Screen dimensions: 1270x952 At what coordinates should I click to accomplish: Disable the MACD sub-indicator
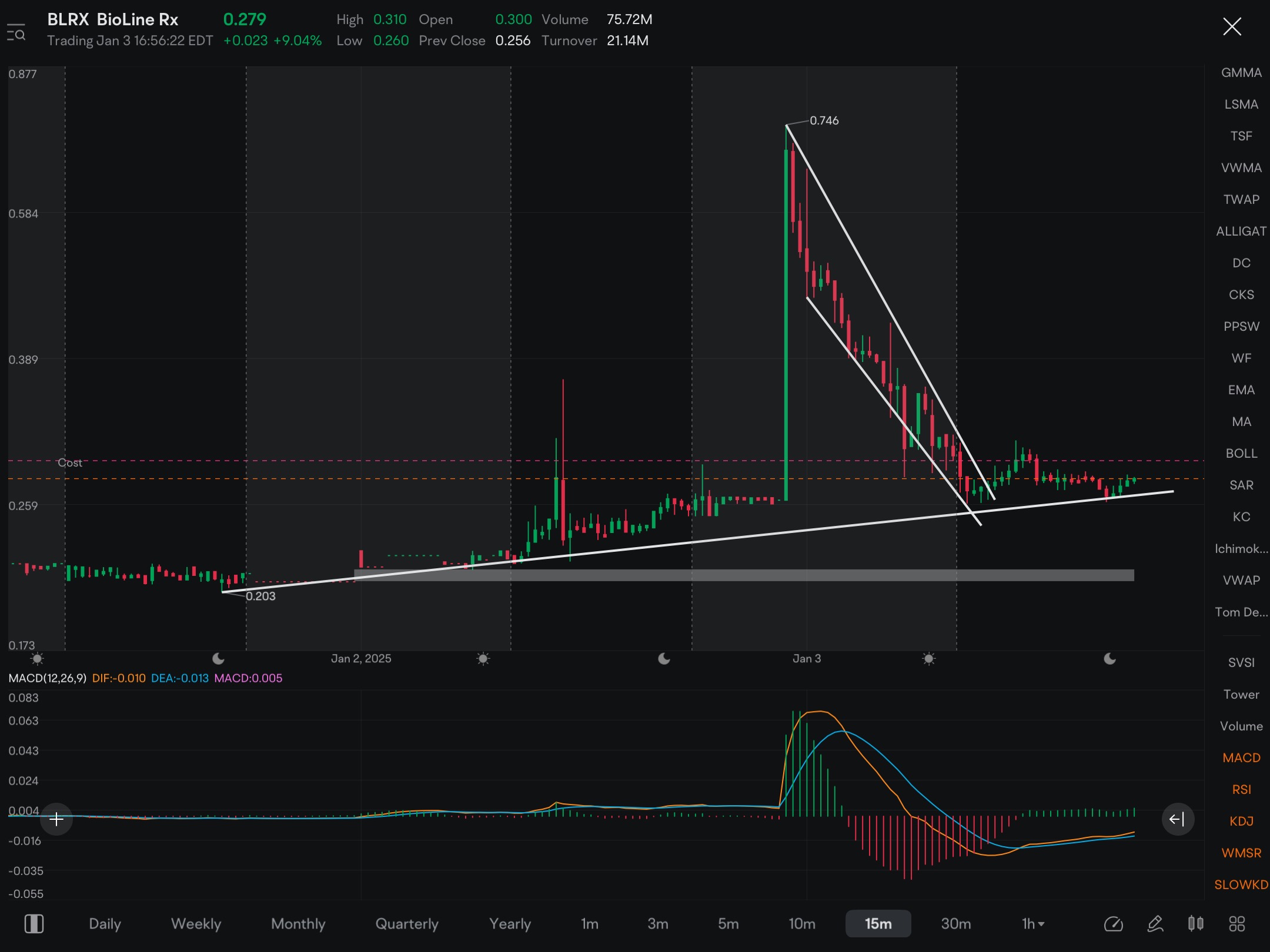1241,758
